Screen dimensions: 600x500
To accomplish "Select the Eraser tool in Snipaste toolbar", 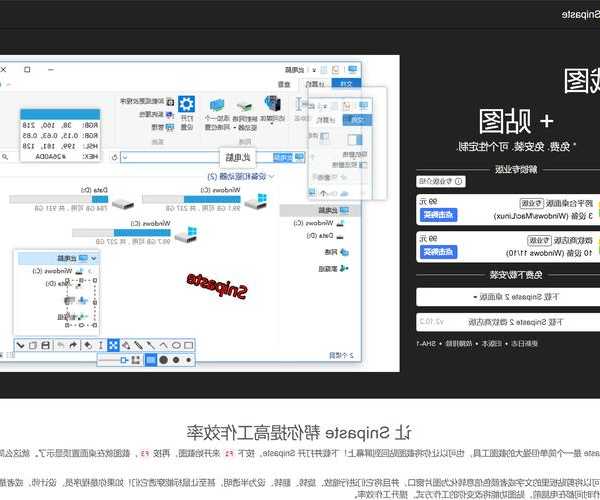I will (x=88, y=345).
